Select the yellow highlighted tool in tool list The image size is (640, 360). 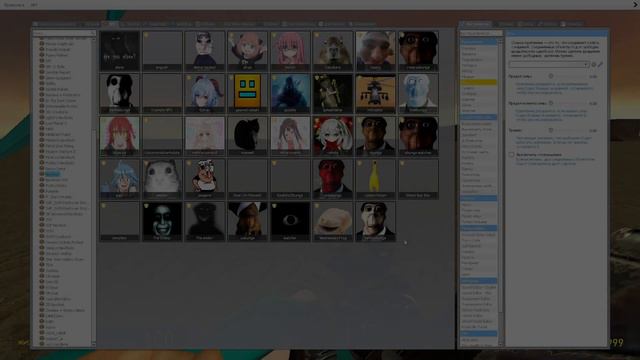click(x=478, y=82)
